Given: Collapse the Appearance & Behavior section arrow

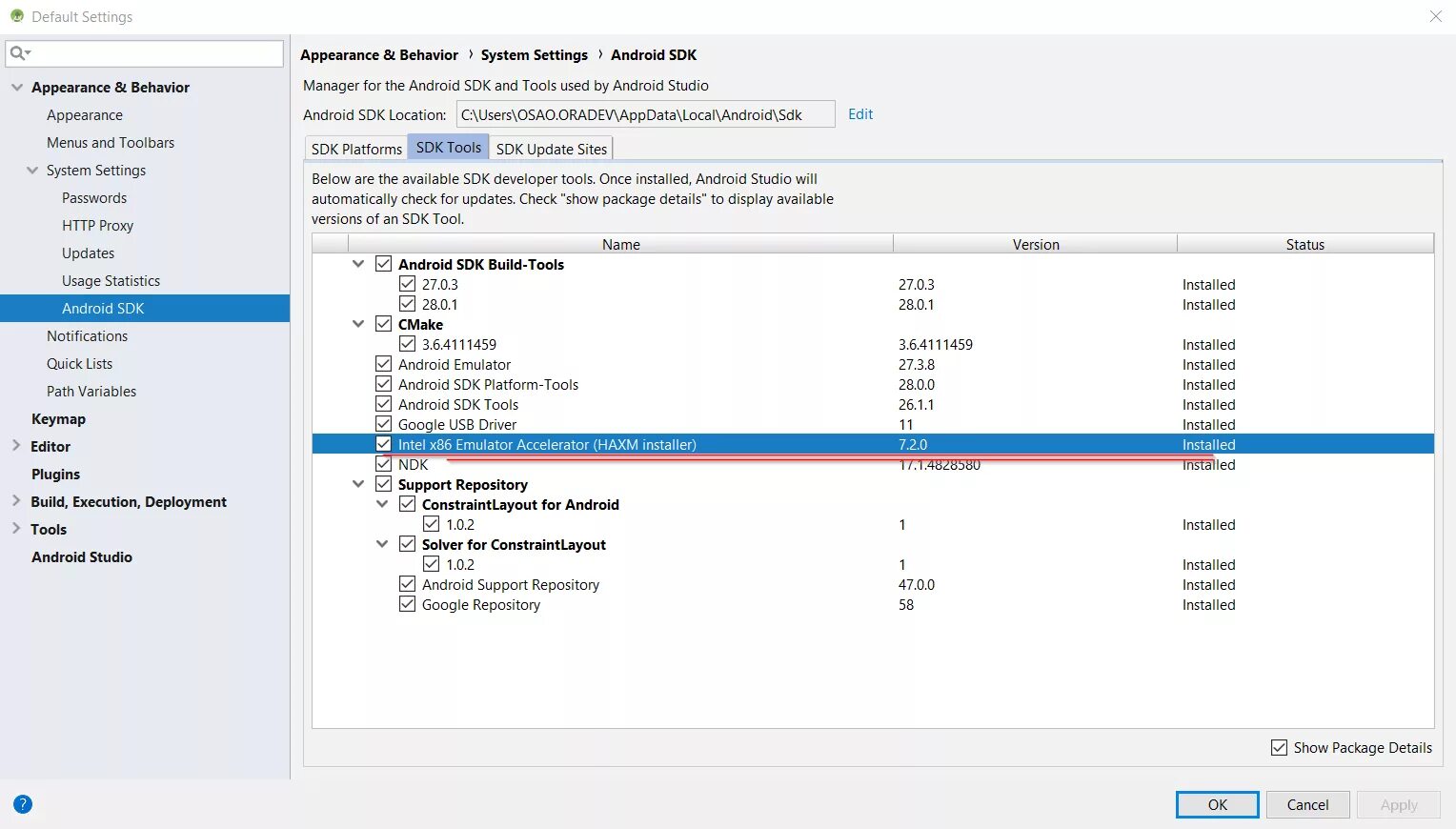Looking at the screenshot, I should tap(16, 87).
